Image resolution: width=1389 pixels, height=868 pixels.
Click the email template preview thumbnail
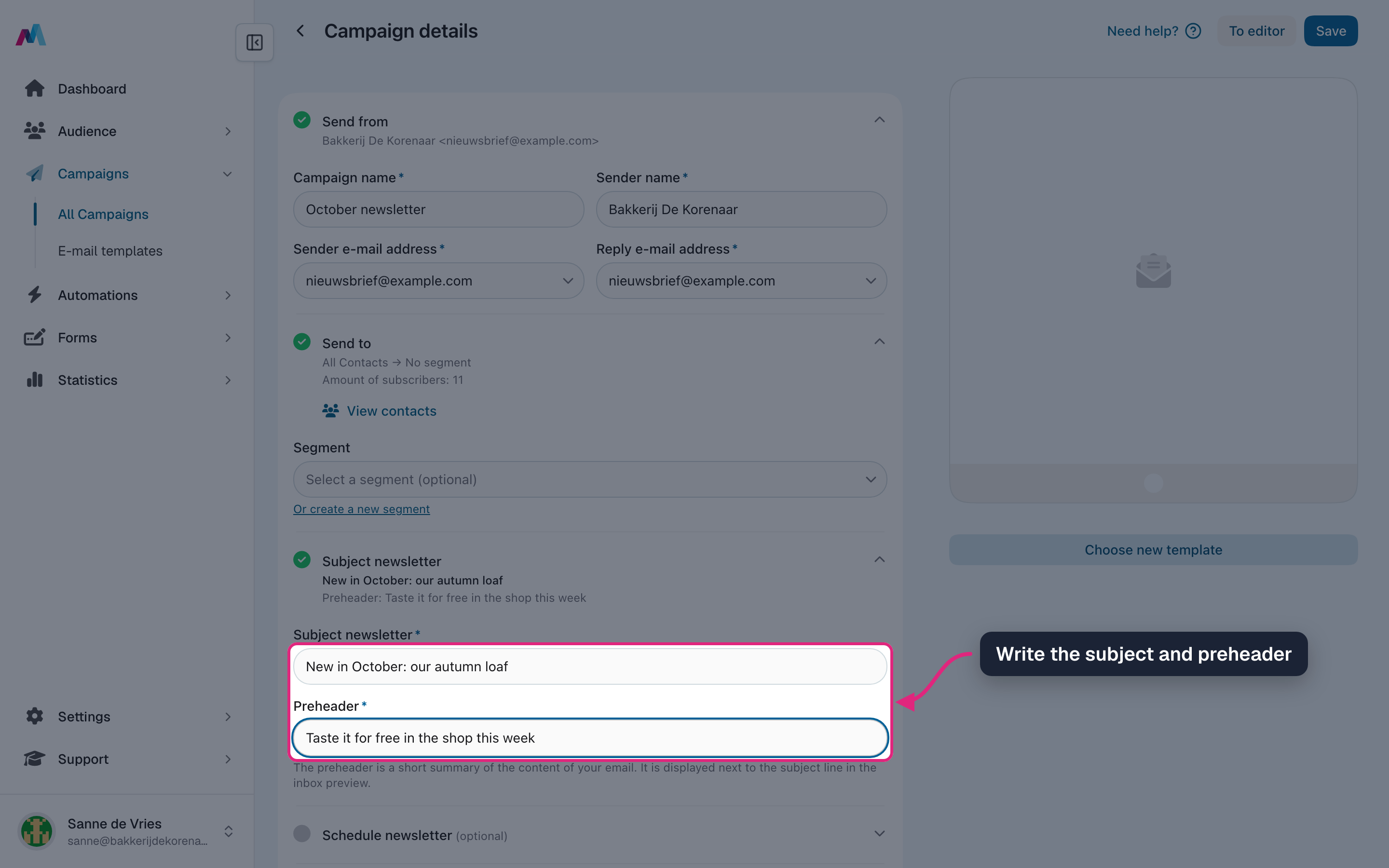point(1153,290)
